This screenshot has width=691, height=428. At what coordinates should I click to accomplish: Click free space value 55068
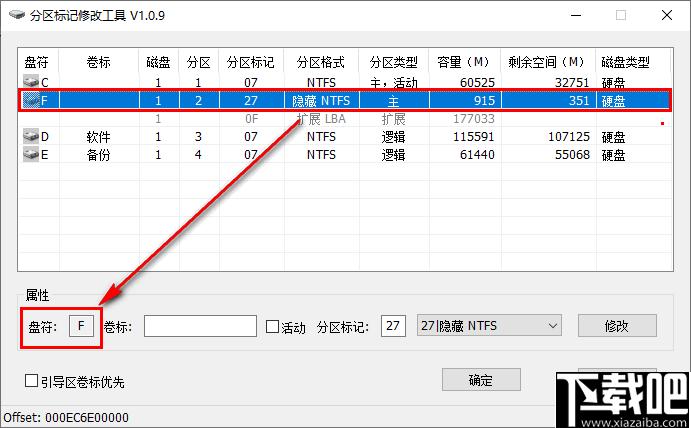pos(572,155)
